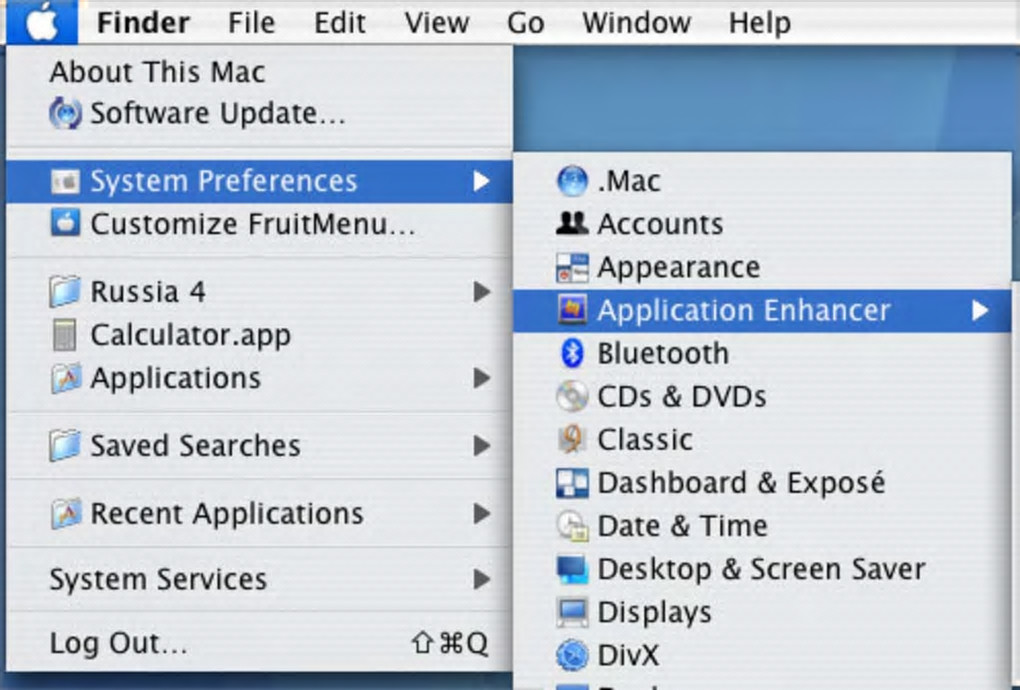Click the Displays monitor icon
The height and width of the screenshot is (690, 1020).
point(572,612)
